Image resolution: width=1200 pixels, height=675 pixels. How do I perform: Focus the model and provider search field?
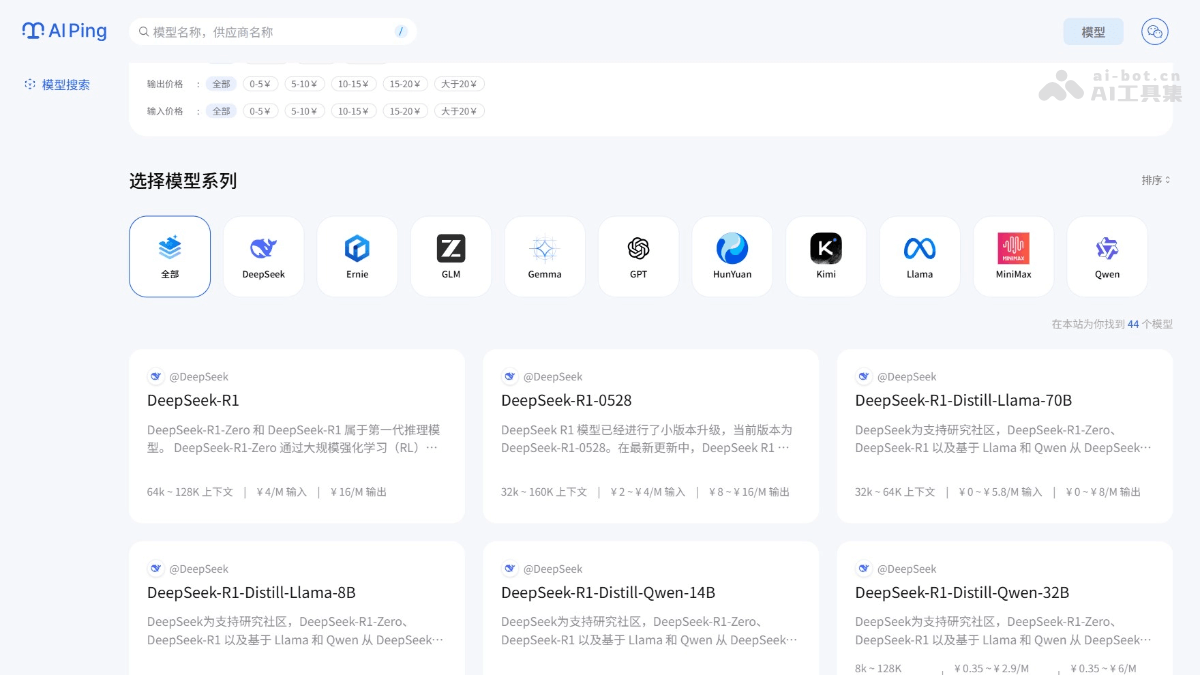270,32
